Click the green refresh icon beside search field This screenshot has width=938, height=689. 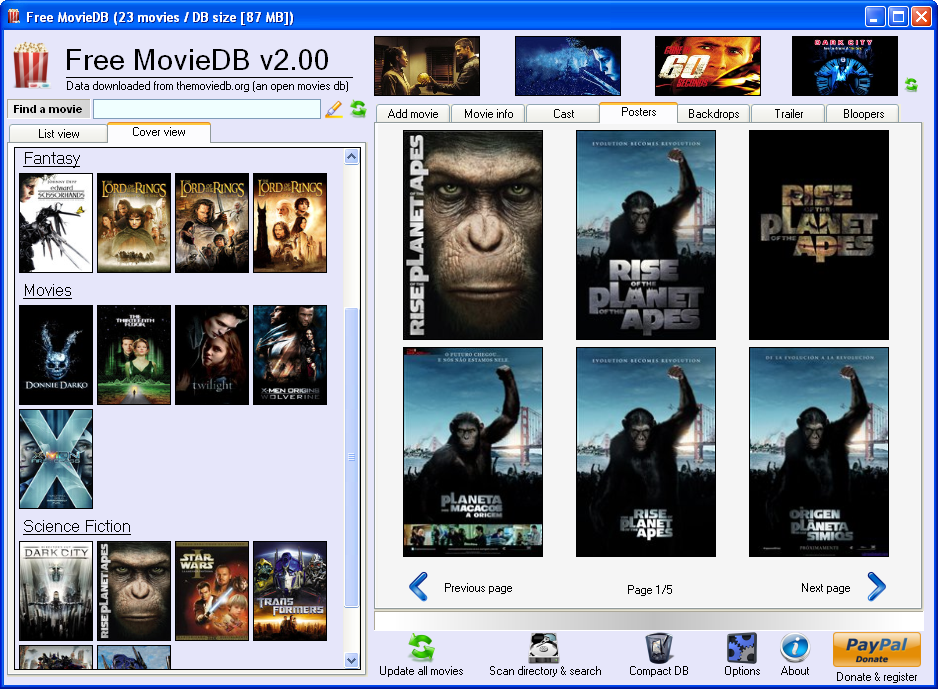(x=358, y=109)
